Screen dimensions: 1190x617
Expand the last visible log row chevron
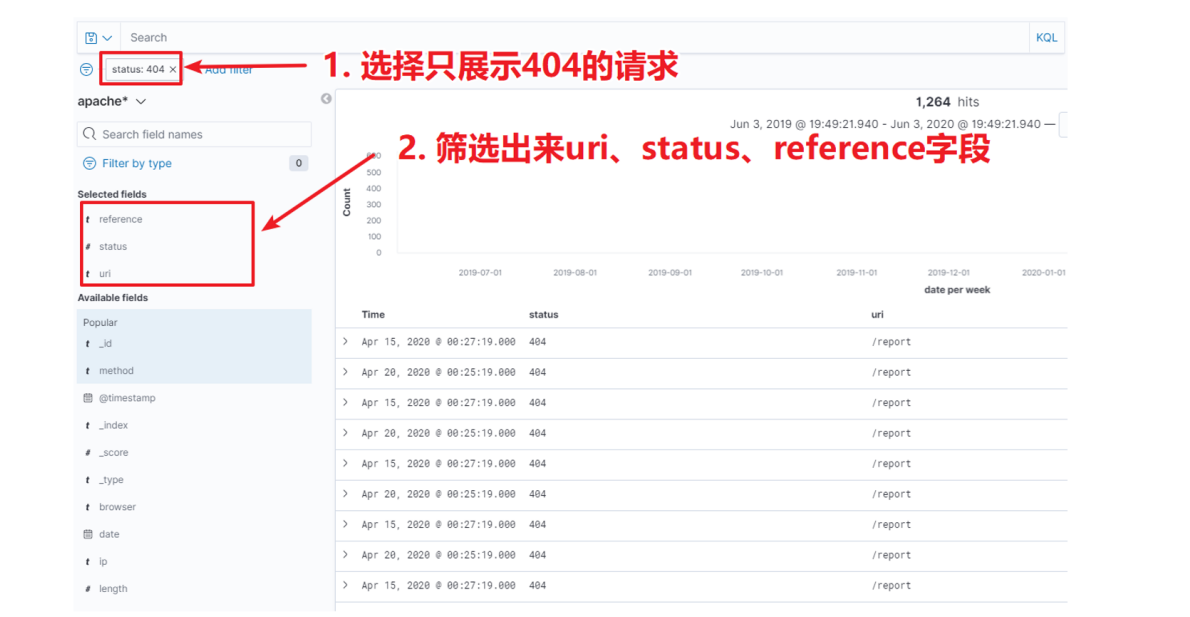pyautogui.click(x=345, y=586)
